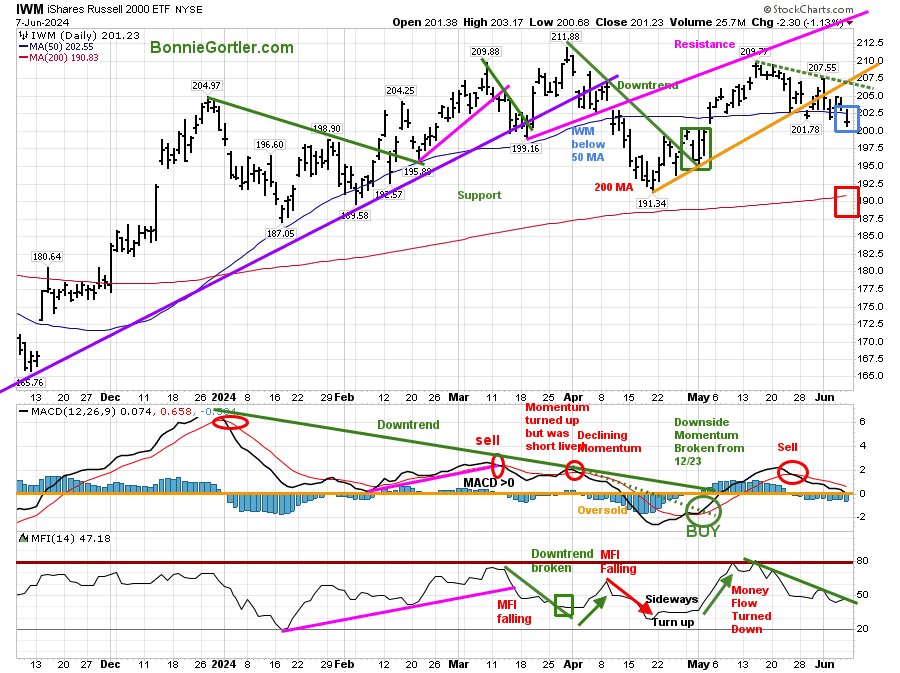Click 'Downside Momentum Broken from 12/23' note
Viewport: 900px width, 673px height.
(x=709, y=442)
